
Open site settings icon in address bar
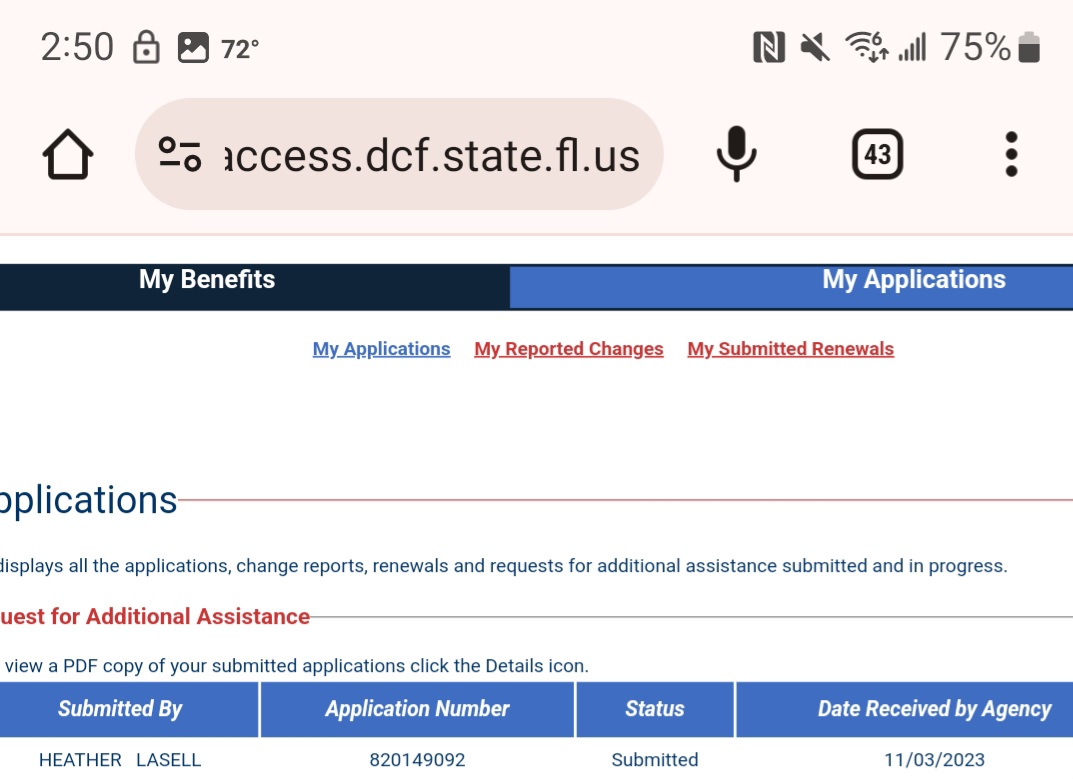(x=180, y=154)
